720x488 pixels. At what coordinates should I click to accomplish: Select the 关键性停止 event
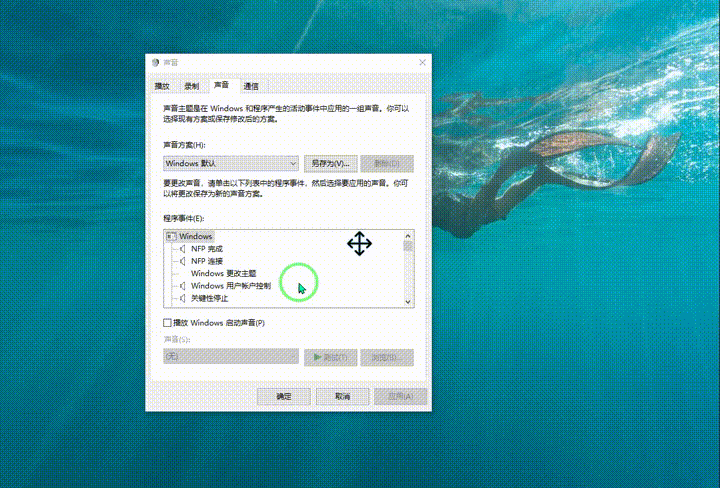tap(209, 298)
